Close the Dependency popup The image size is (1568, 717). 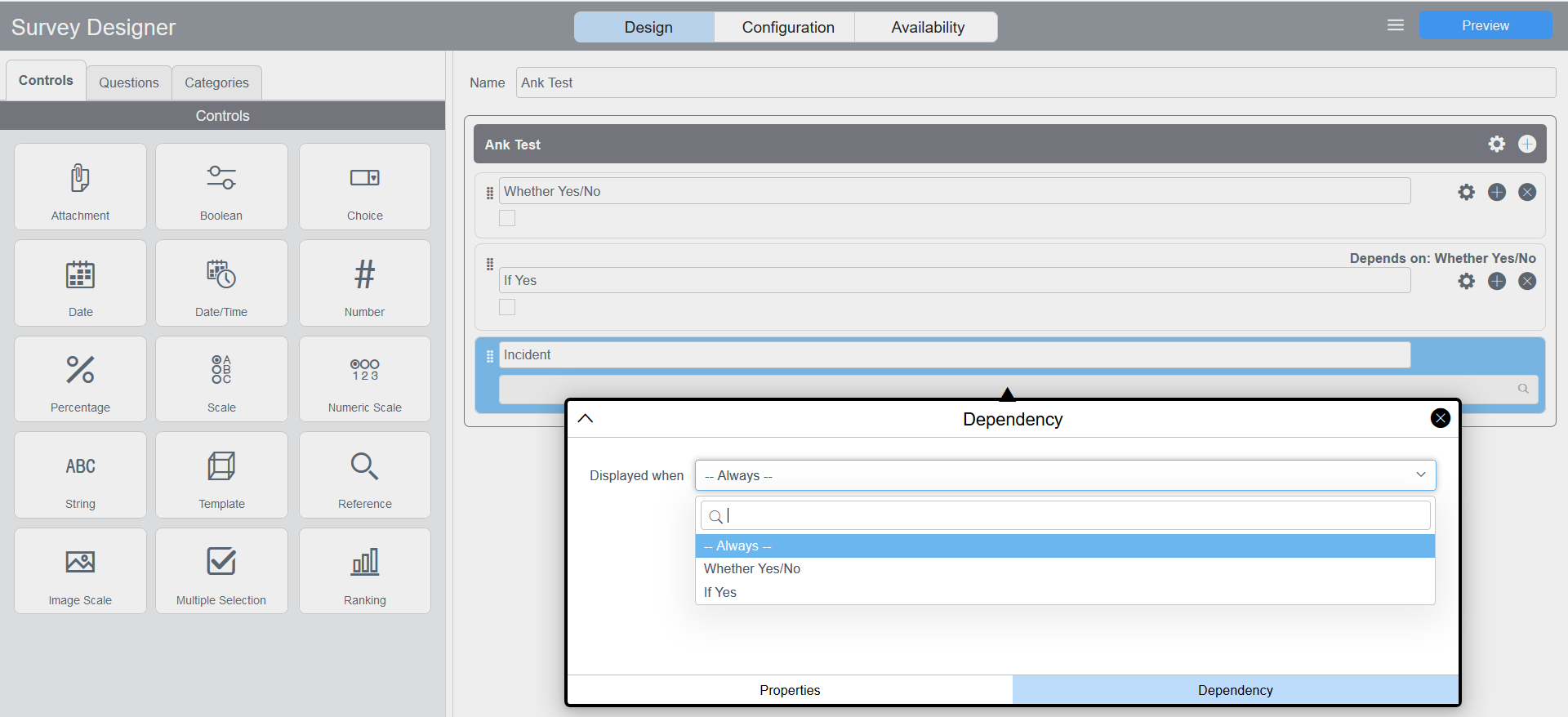pos(1441,418)
